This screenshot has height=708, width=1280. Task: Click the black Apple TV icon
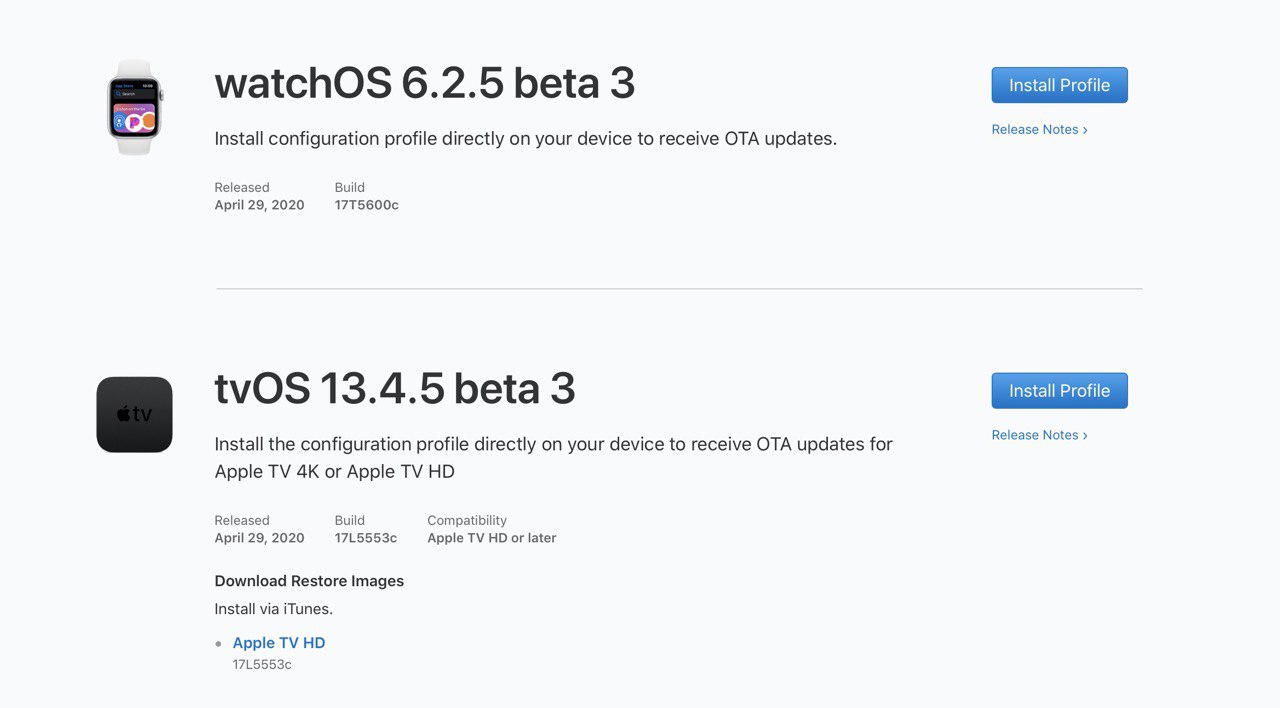pyautogui.click(x=135, y=414)
